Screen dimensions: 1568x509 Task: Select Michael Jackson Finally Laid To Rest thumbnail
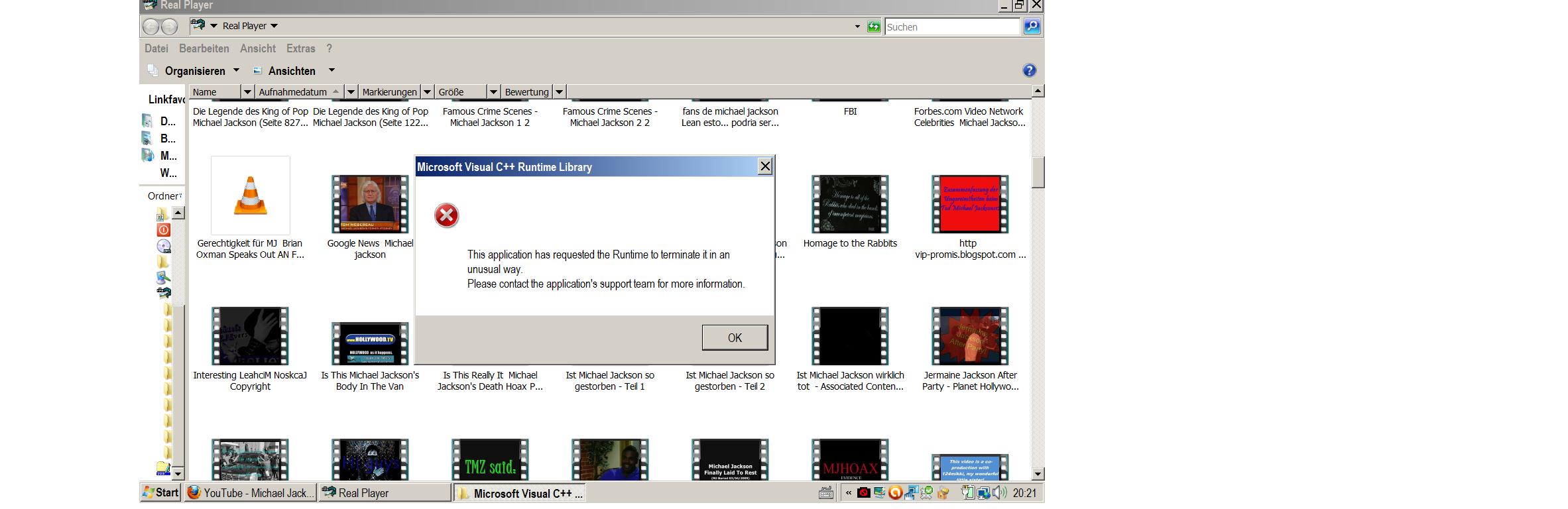[730, 460]
